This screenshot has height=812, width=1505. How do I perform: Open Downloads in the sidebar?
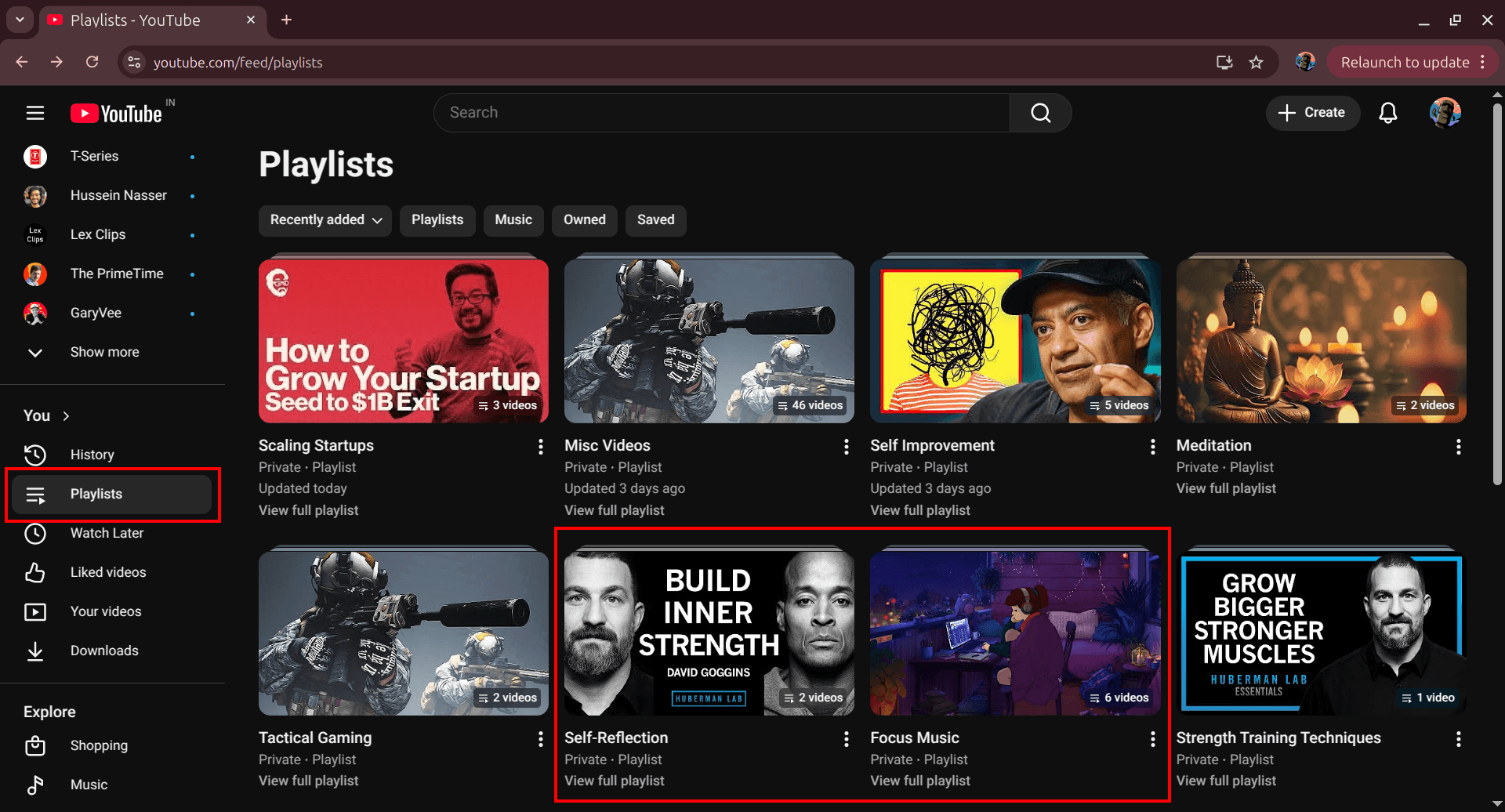pyautogui.click(x=104, y=651)
